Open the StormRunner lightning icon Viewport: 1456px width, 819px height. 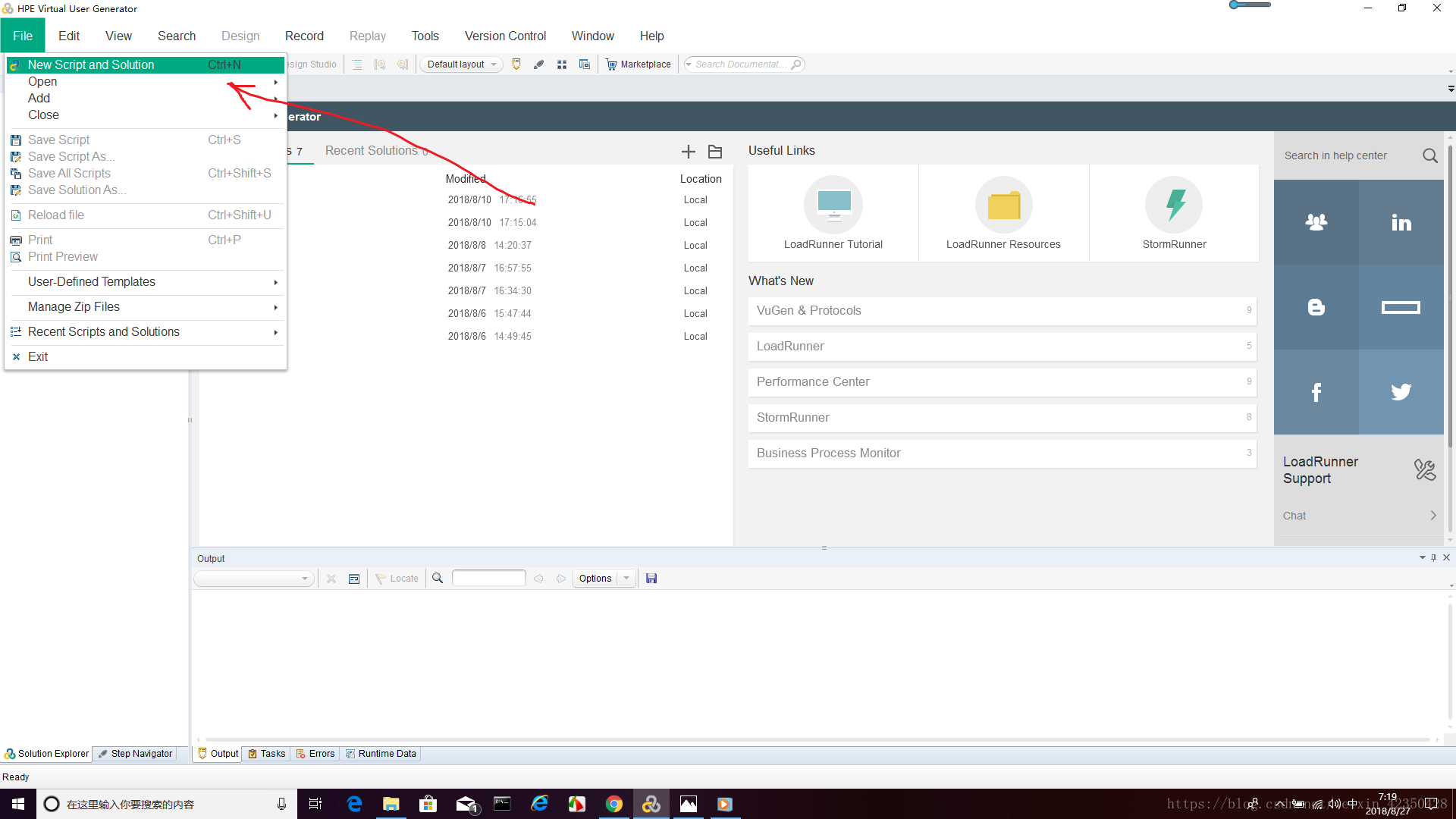(1174, 205)
